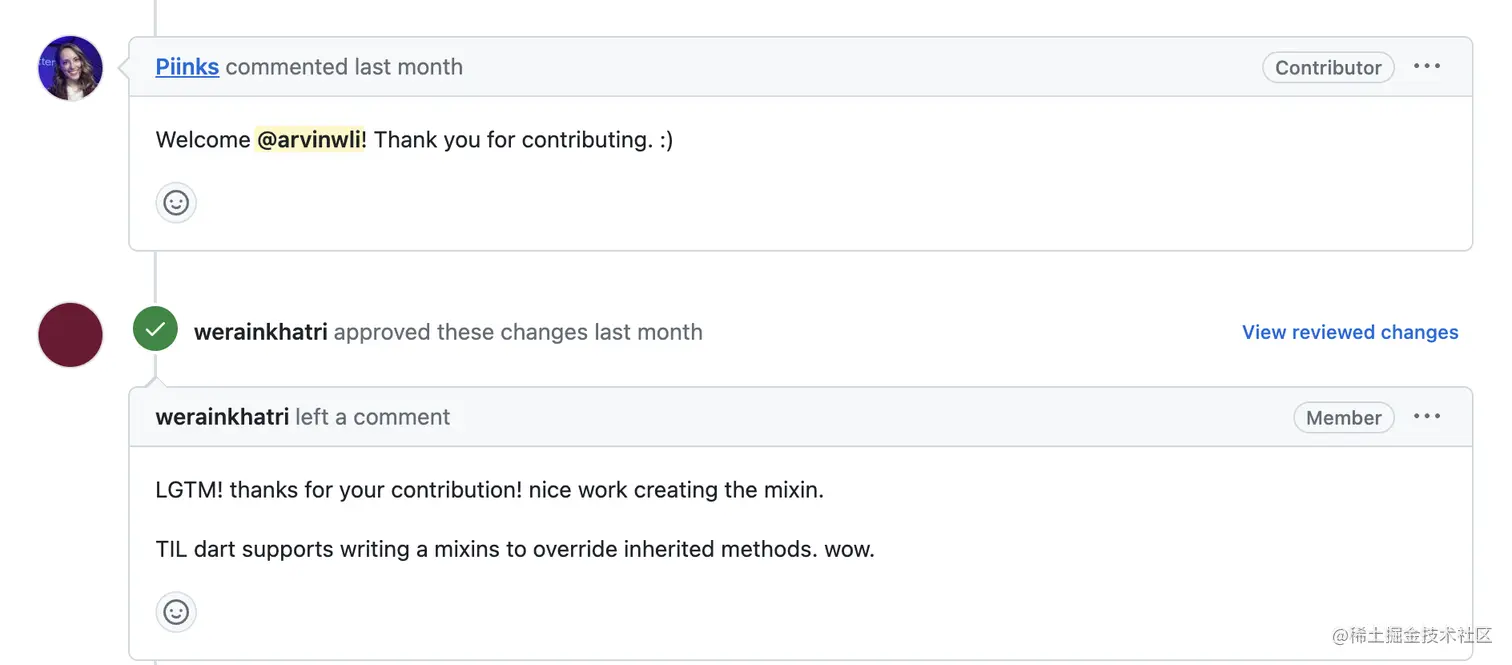Click the @arvinwli mention
This screenshot has height=665, width=1512.
(x=310, y=140)
